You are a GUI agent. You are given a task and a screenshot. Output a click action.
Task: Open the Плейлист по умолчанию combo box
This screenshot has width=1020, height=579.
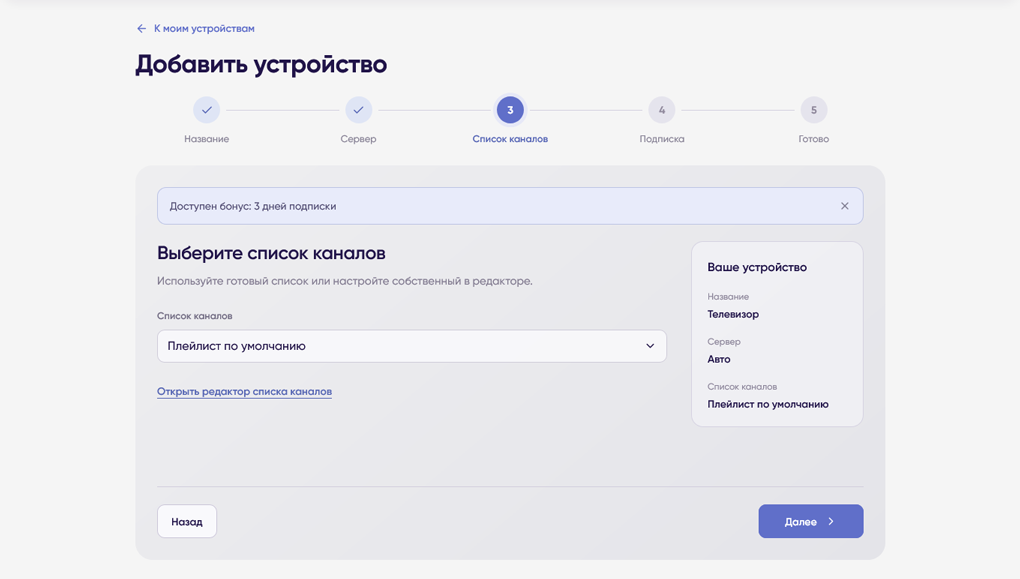coord(412,346)
